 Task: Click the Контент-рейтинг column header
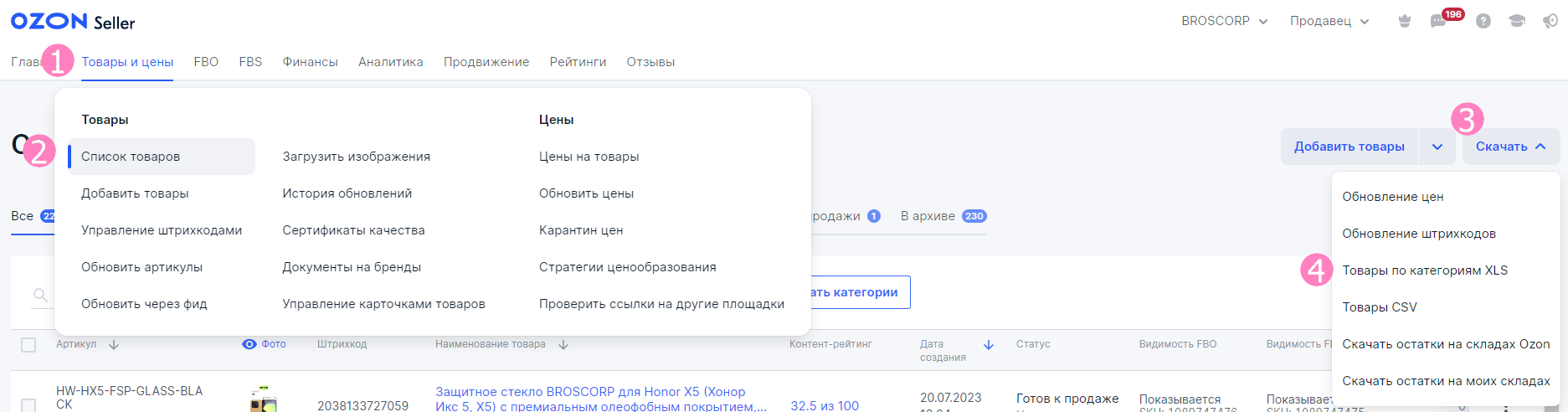(830, 344)
